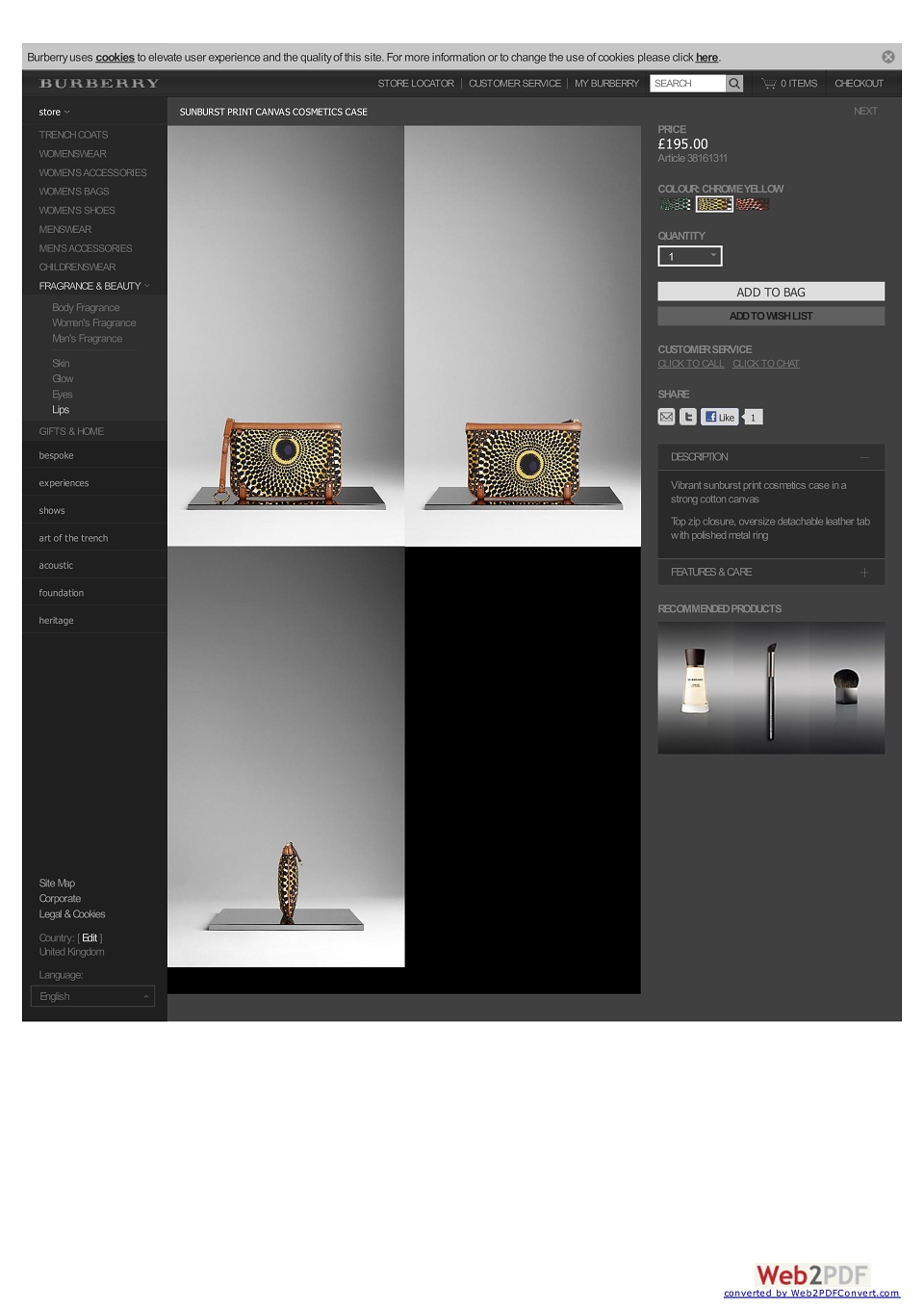View recommended kabuki brush product
This screenshot has width=924, height=1307.
[x=845, y=686]
